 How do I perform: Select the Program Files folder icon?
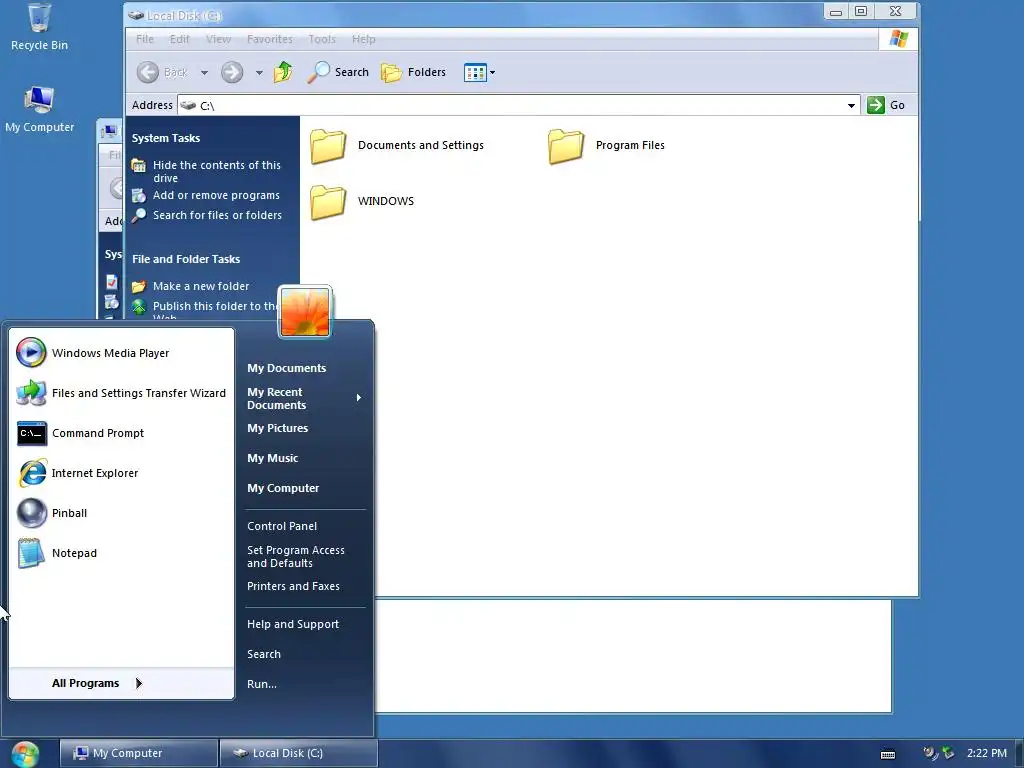click(x=566, y=146)
